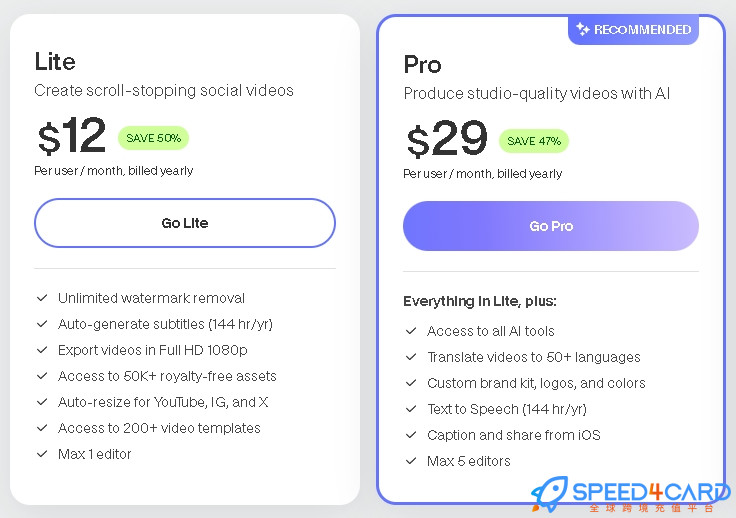Click the Go Pro button
The height and width of the screenshot is (518, 736).
coord(551,226)
